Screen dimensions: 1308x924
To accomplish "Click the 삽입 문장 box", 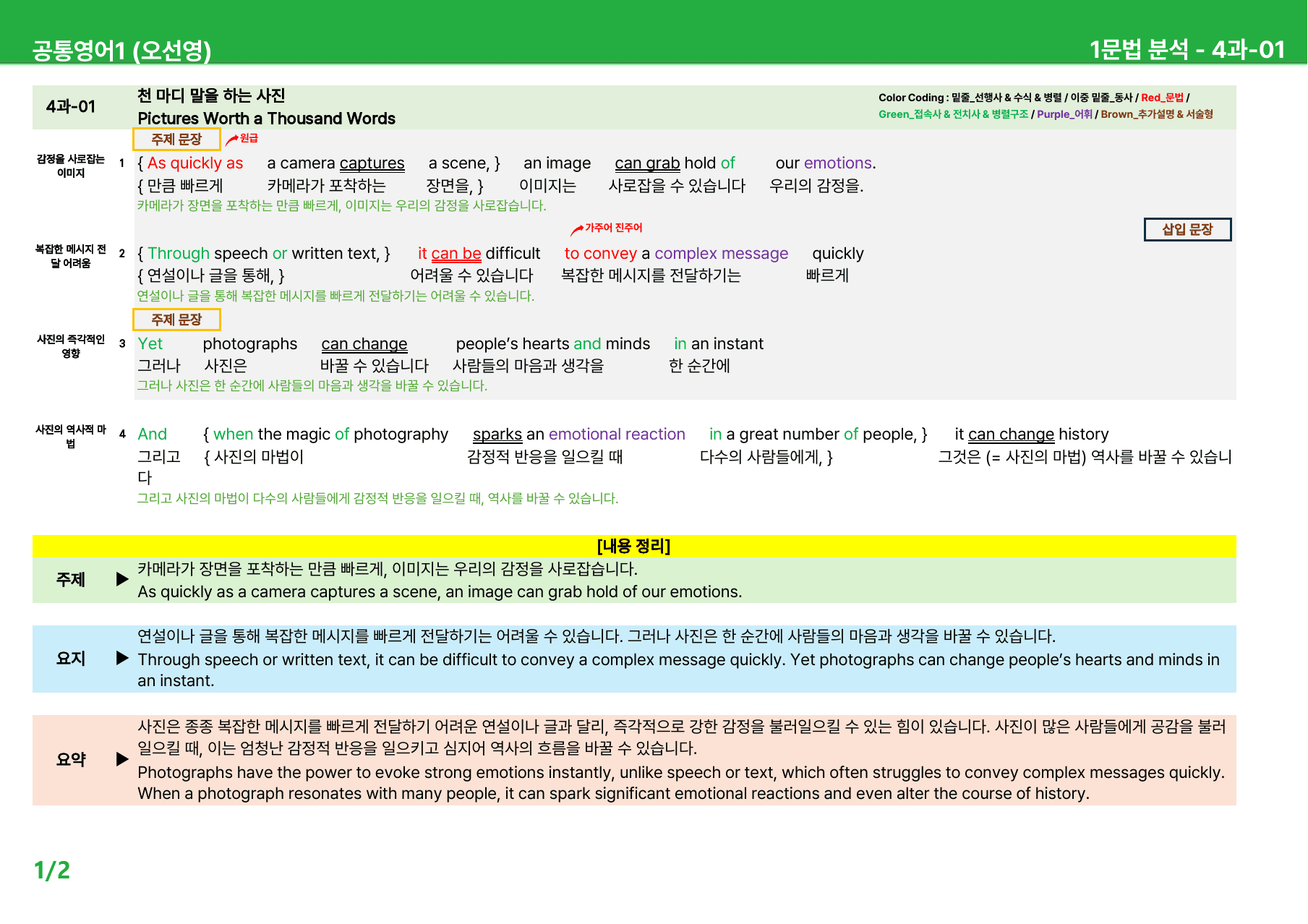I will coord(1187,229).
